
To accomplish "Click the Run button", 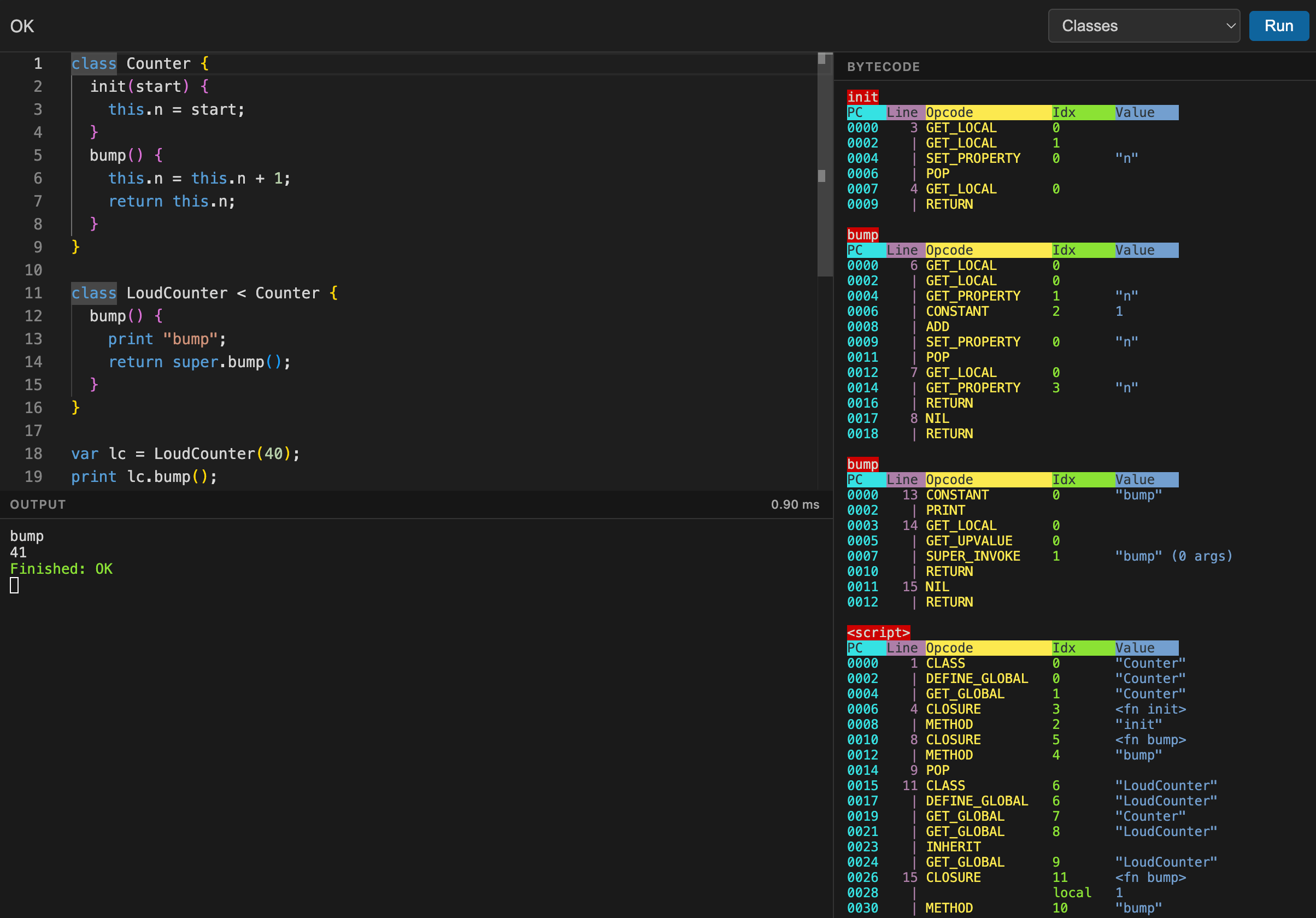I will click(x=1278, y=26).
